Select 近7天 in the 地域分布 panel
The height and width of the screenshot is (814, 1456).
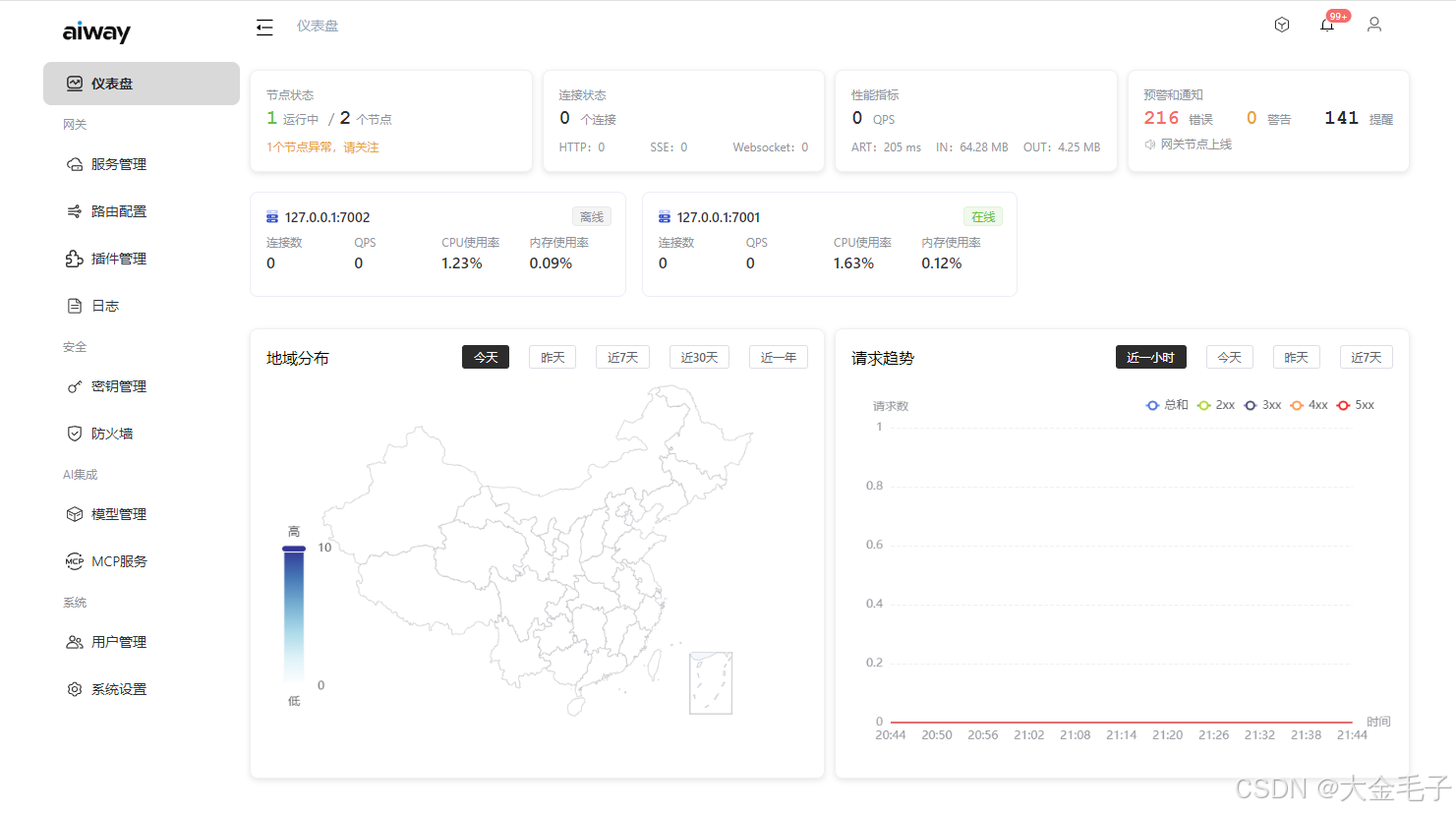pos(622,357)
